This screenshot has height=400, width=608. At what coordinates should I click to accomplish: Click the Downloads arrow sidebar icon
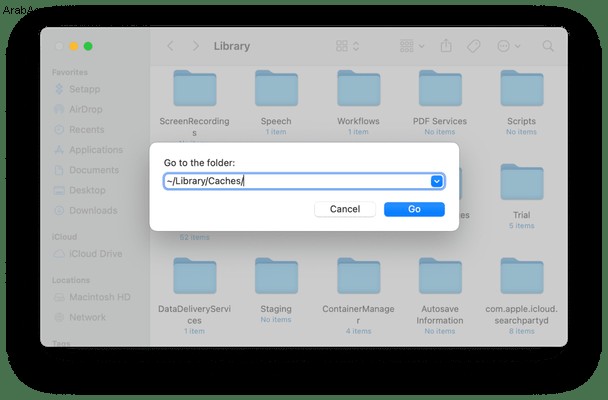59,210
